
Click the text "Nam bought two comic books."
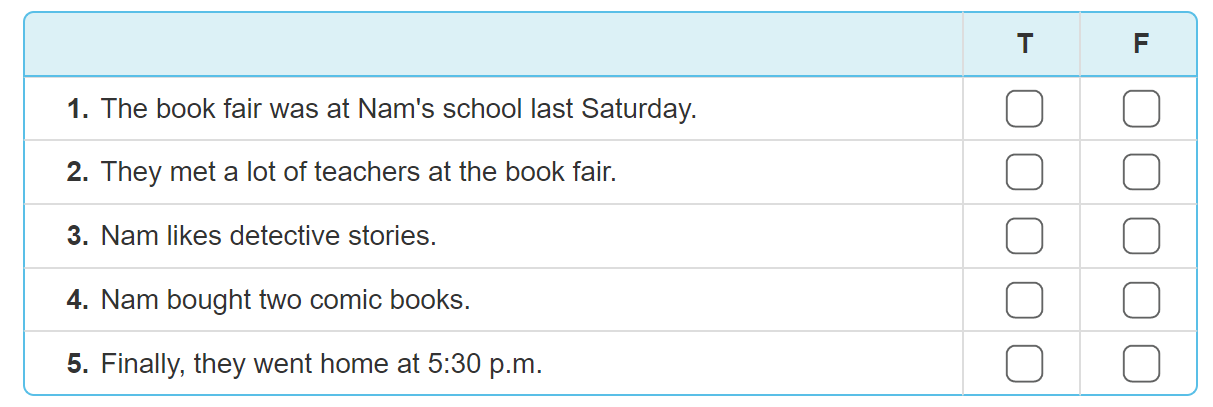(x=285, y=300)
